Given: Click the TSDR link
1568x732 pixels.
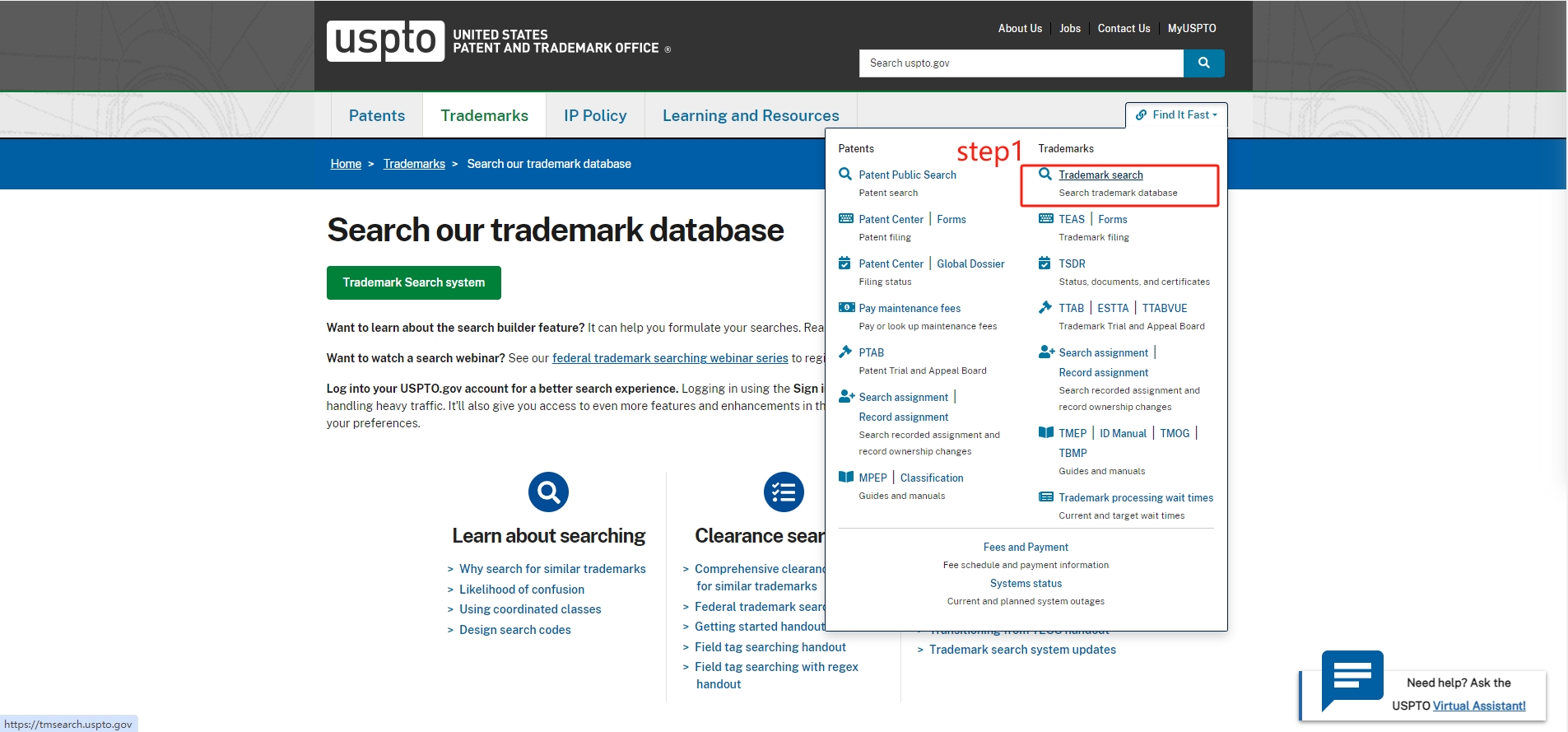Looking at the screenshot, I should 1072,263.
